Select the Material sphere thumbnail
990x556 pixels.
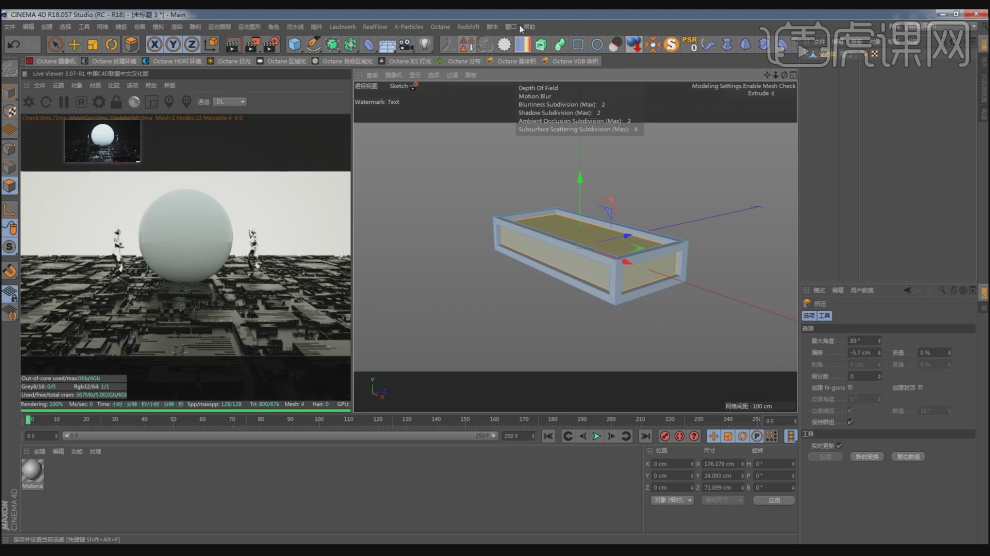coord(33,471)
